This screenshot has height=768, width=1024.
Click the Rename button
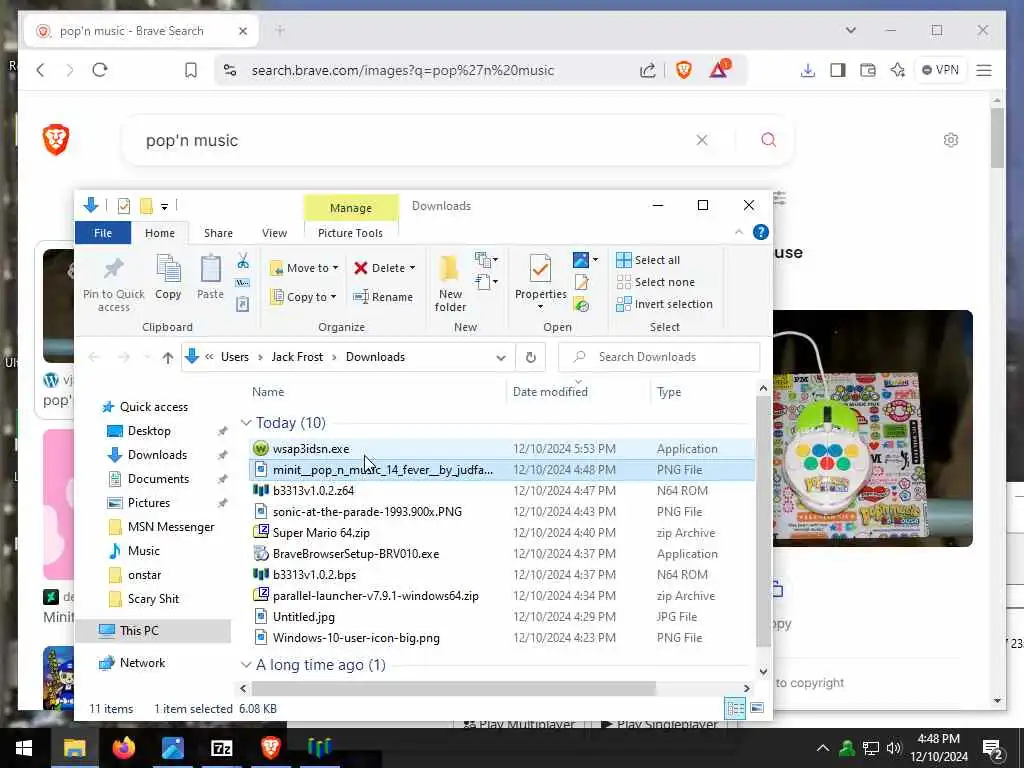tap(383, 296)
